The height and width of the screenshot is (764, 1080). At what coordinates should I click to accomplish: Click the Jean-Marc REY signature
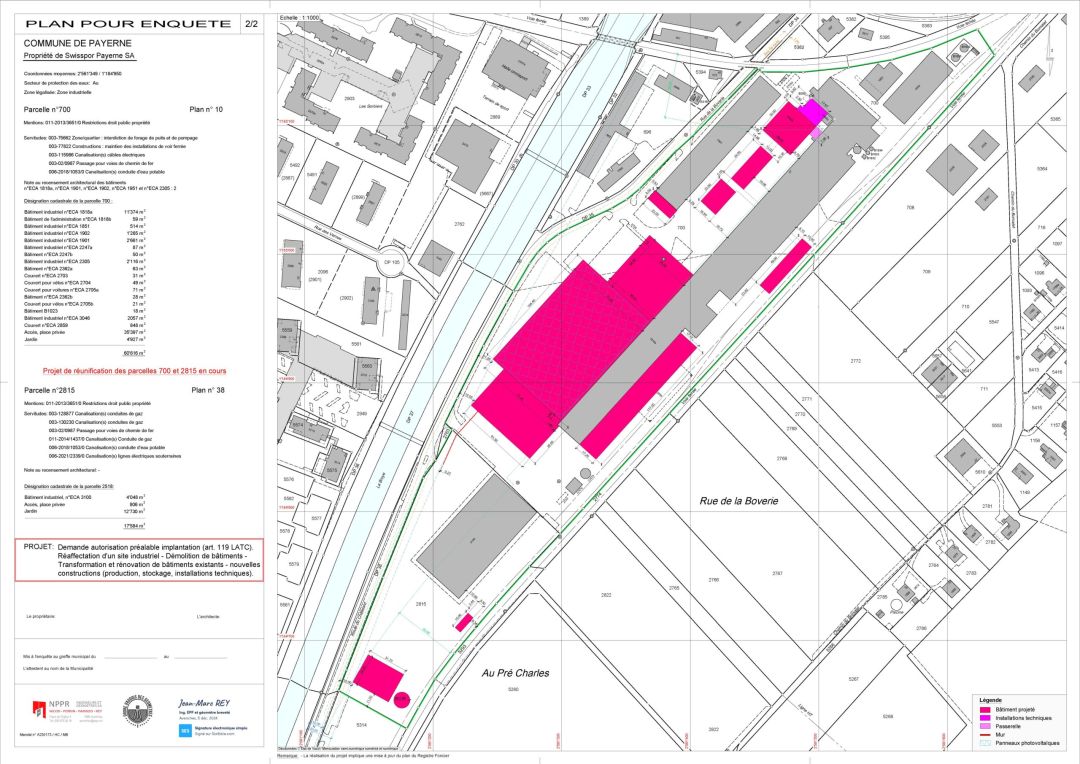205,704
